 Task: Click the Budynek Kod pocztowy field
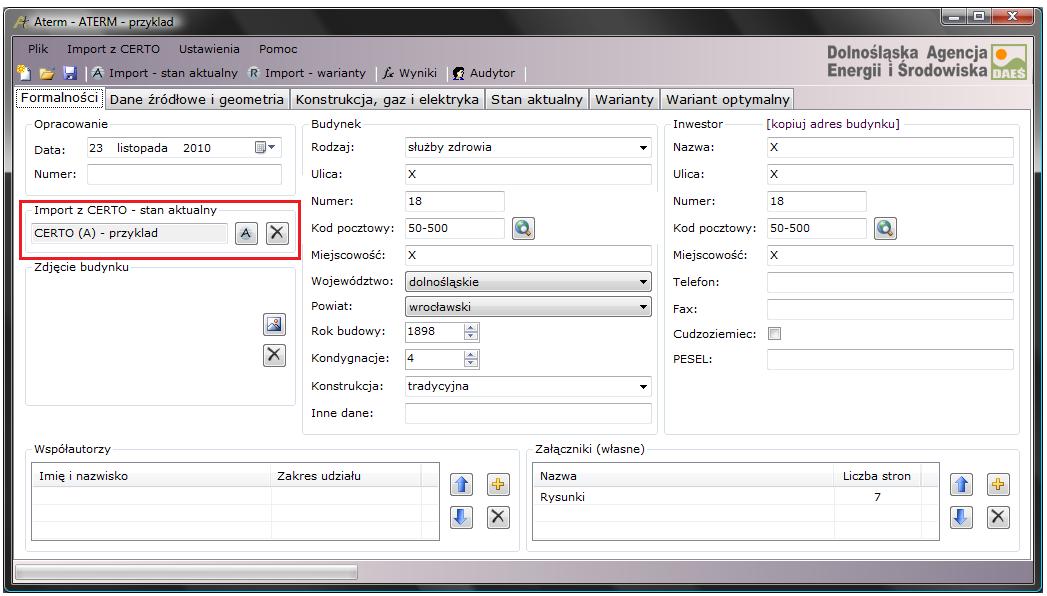click(455, 228)
